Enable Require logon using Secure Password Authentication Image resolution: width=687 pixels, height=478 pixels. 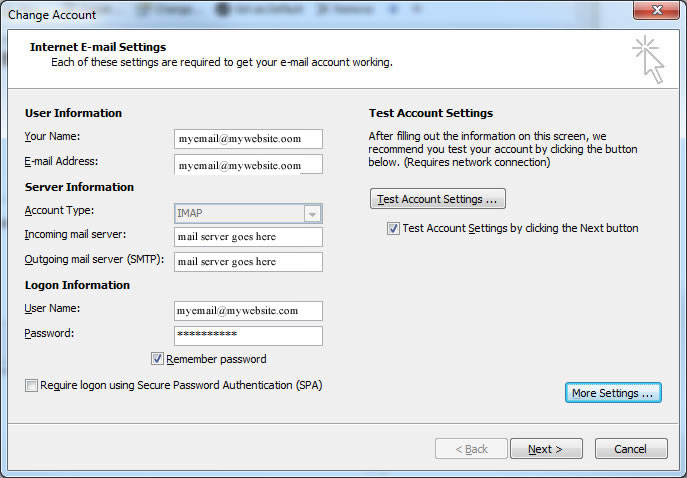(x=32, y=385)
